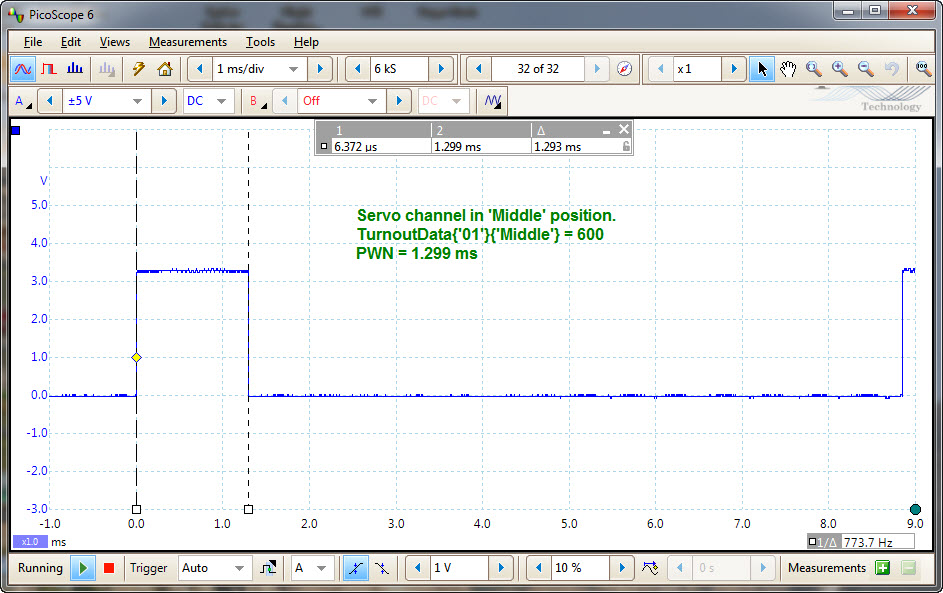The width and height of the screenshot is (943, 593).
Task: Open the signal generator icon
Action: point(493,101)
